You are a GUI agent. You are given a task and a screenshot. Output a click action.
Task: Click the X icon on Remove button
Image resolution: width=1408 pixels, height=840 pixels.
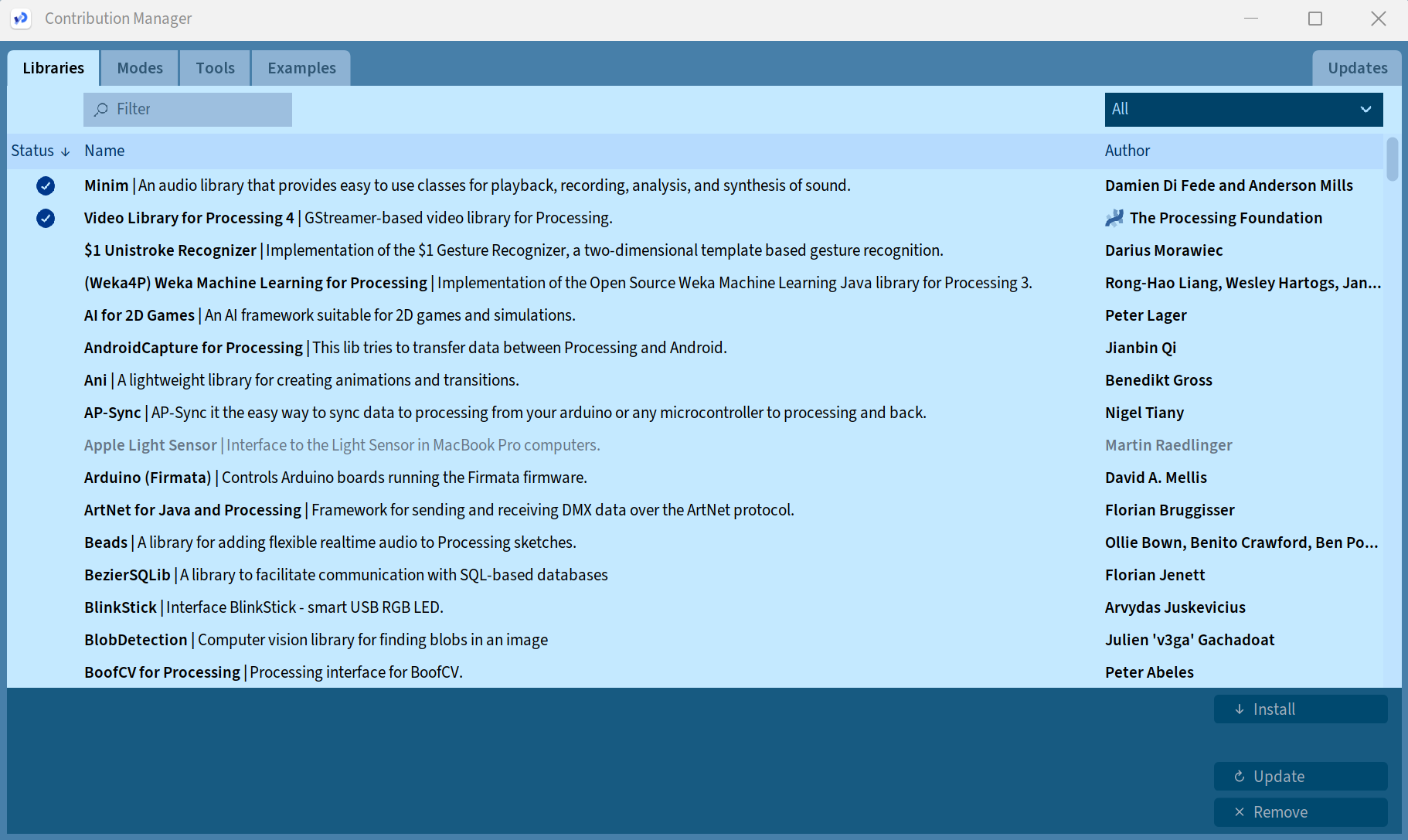[1240, 812]
